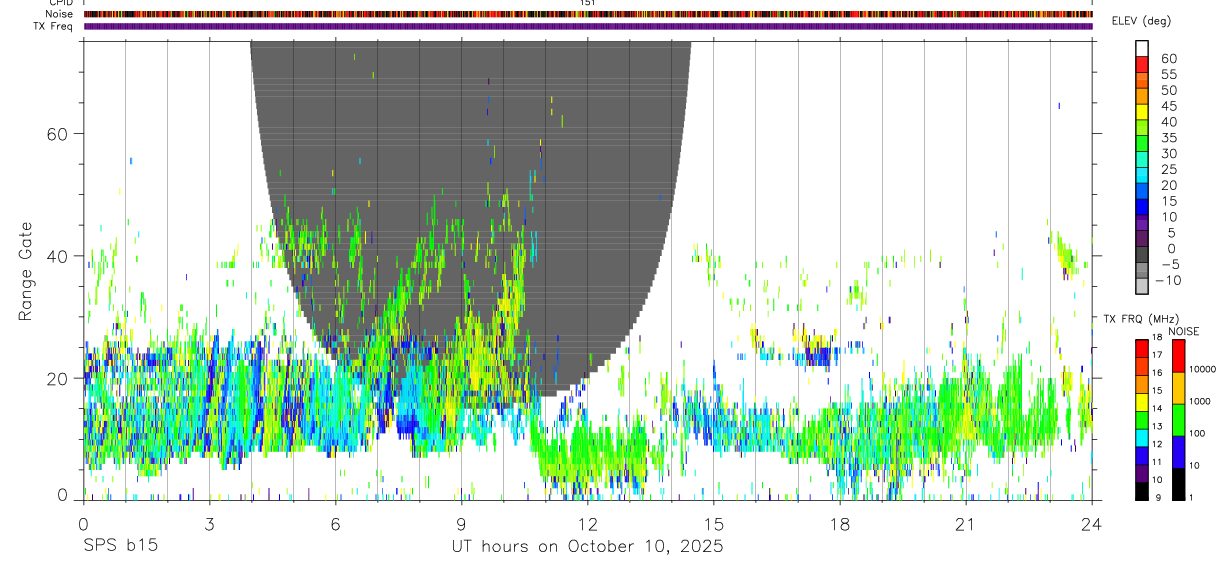Click the purple TX Freq strip above the plot

coord(588,26)
